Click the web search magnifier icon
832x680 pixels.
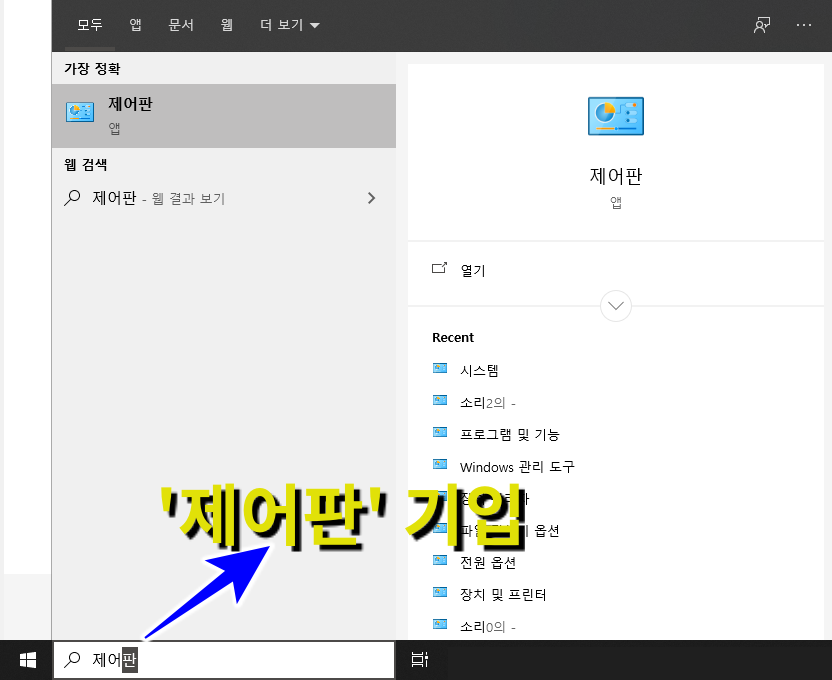pyautogui.click(x=72, y=198)
